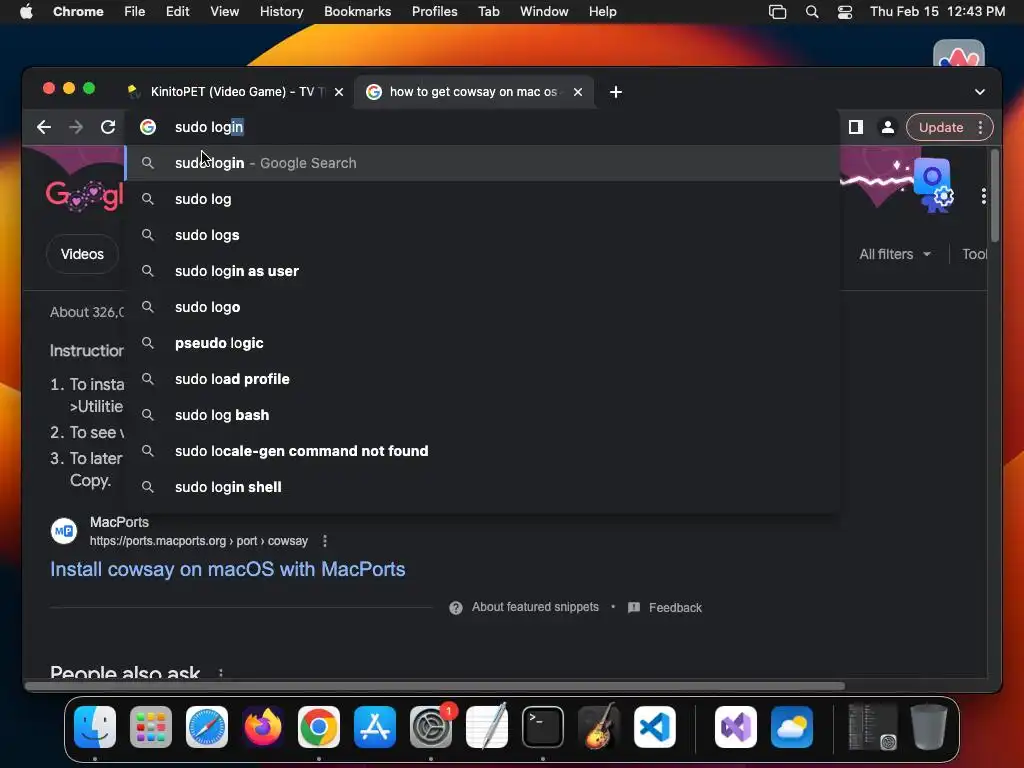Open Control Center in the menu bar
This screenshot has width=1024, height=768.
point(845,12)
